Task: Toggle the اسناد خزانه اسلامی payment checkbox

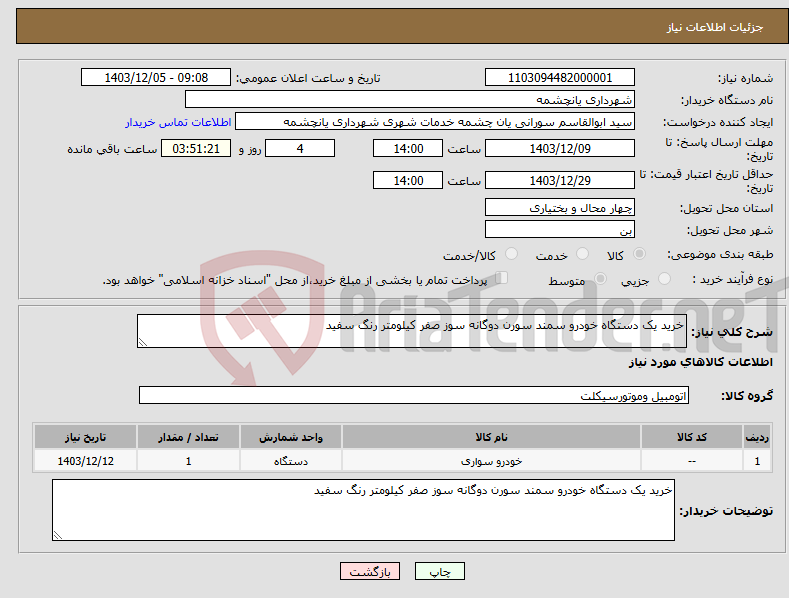Action: (501, 278)
